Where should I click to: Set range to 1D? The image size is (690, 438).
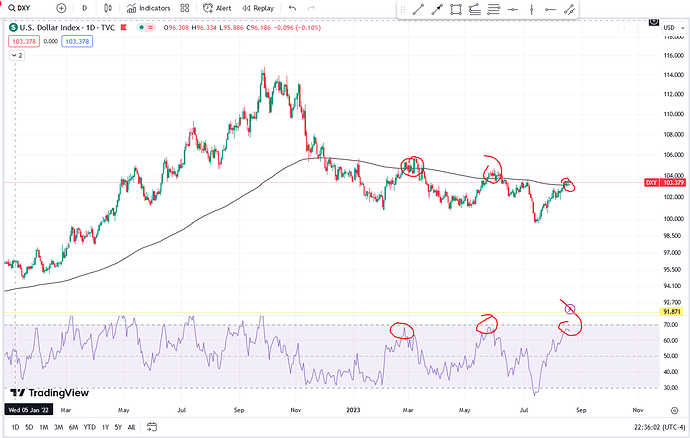click(x=15, y=427)
